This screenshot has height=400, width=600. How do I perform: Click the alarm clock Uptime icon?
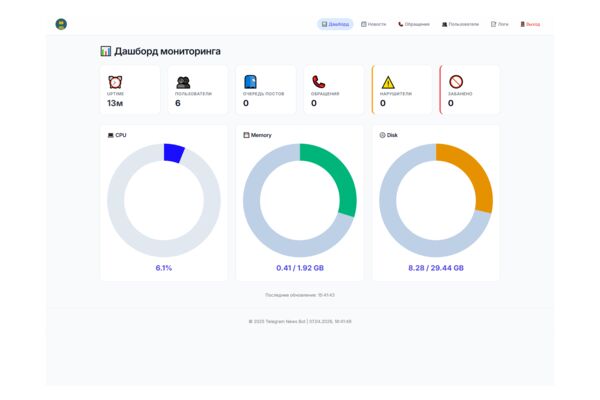click(115, 82)
